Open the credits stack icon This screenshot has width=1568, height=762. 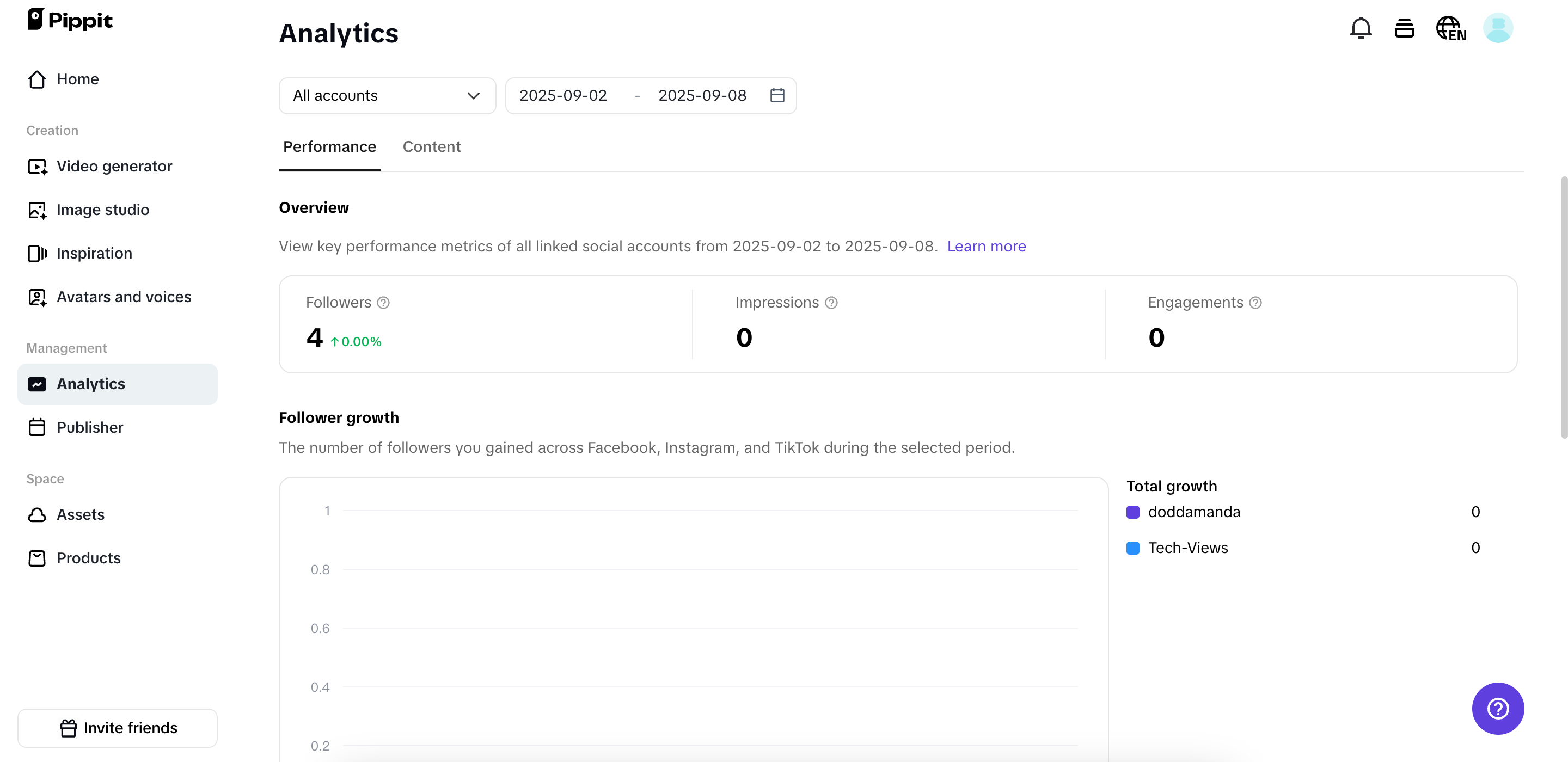1404,28
